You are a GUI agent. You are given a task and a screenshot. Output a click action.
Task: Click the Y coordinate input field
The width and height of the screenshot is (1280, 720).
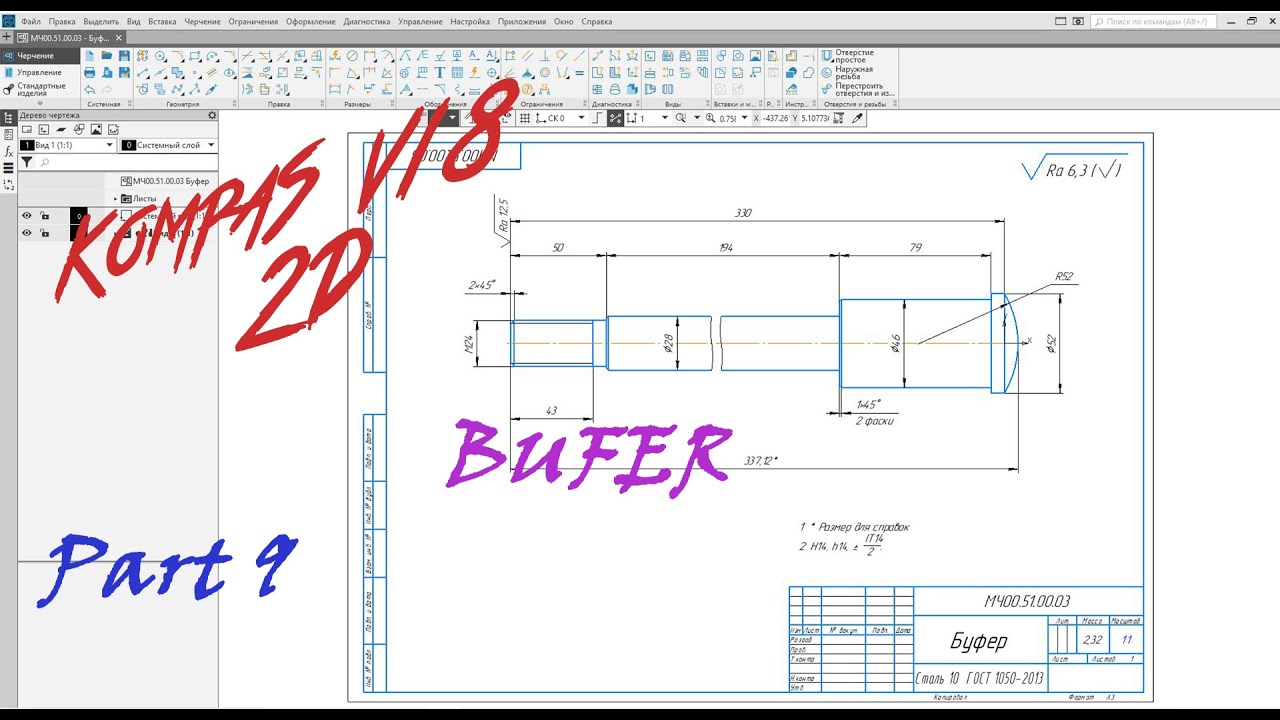[815, 118]
